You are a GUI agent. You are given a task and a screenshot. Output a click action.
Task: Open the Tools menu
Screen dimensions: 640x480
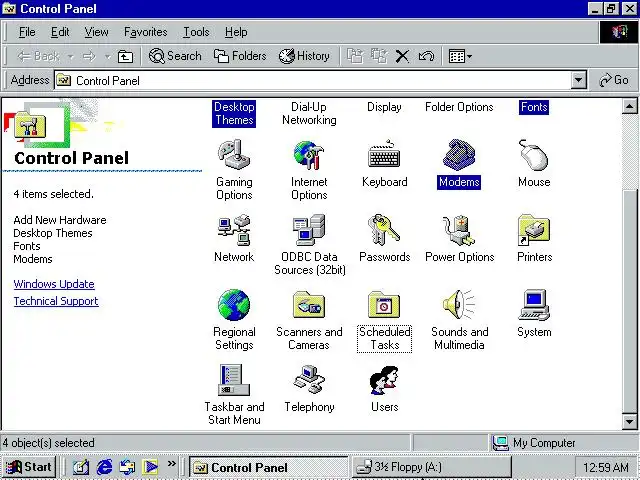pyautogui.click(x=196, y=32)
